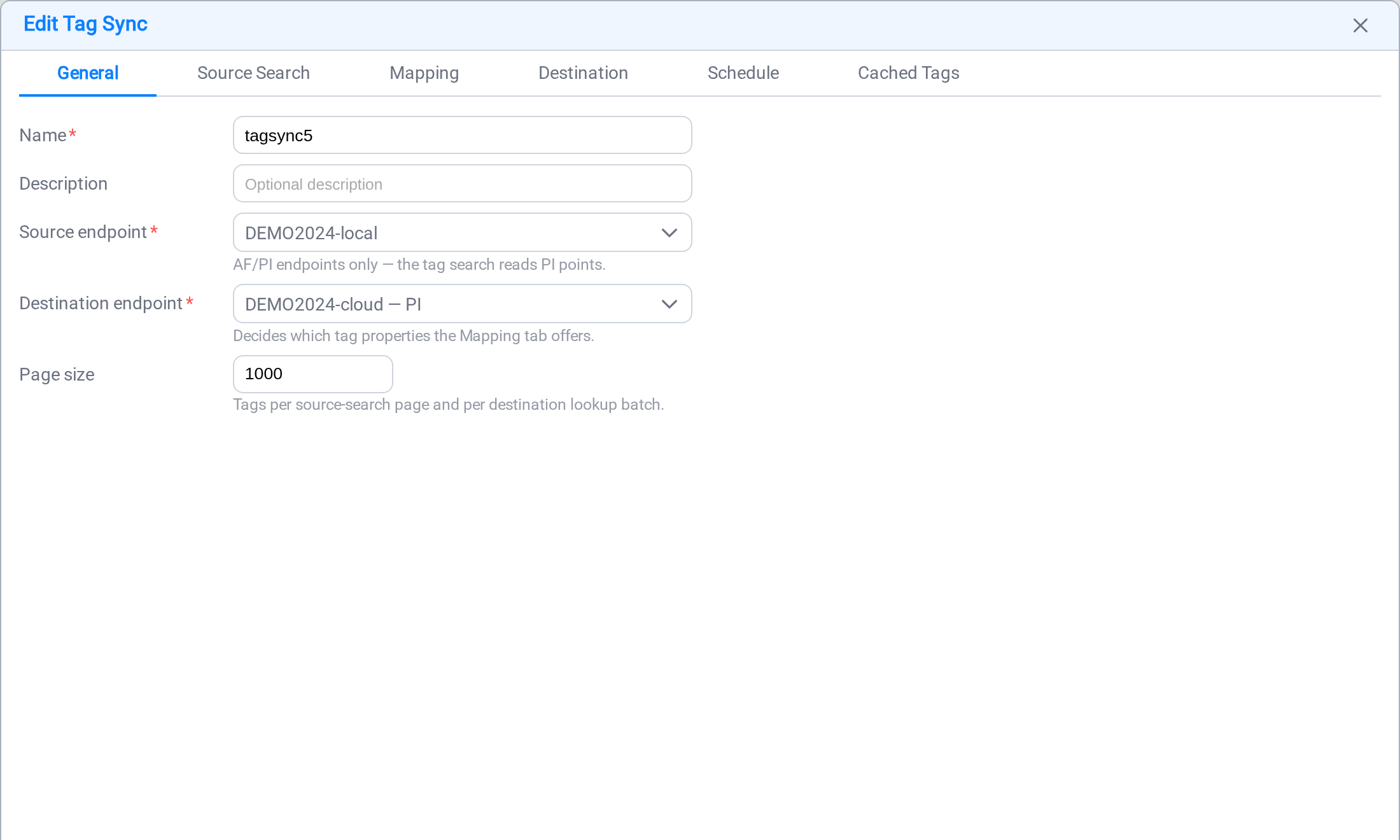Focus the Optional description input
The image size is (1400, 840).
pos(463,184)
